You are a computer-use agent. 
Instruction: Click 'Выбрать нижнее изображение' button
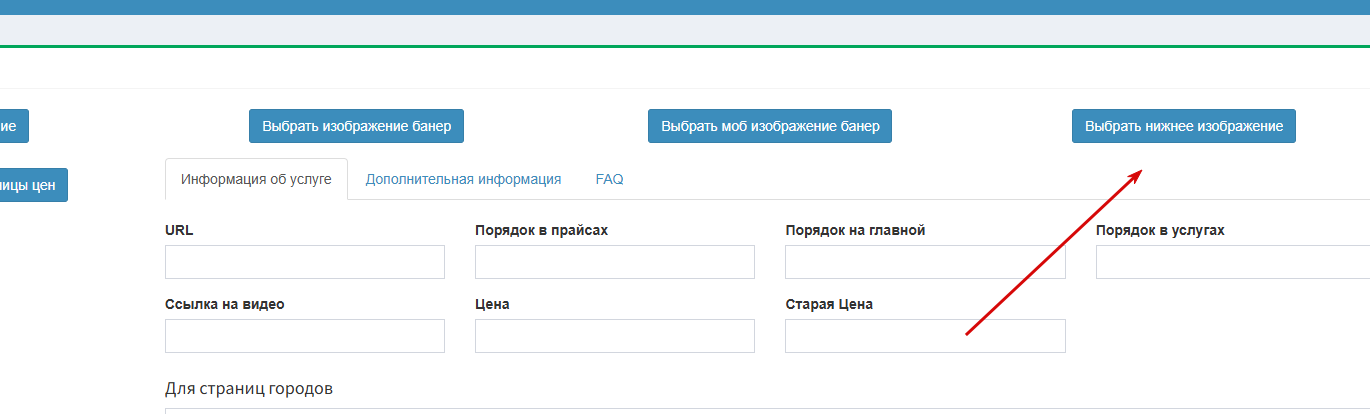pyautogui.click(x=1183, y=127)
